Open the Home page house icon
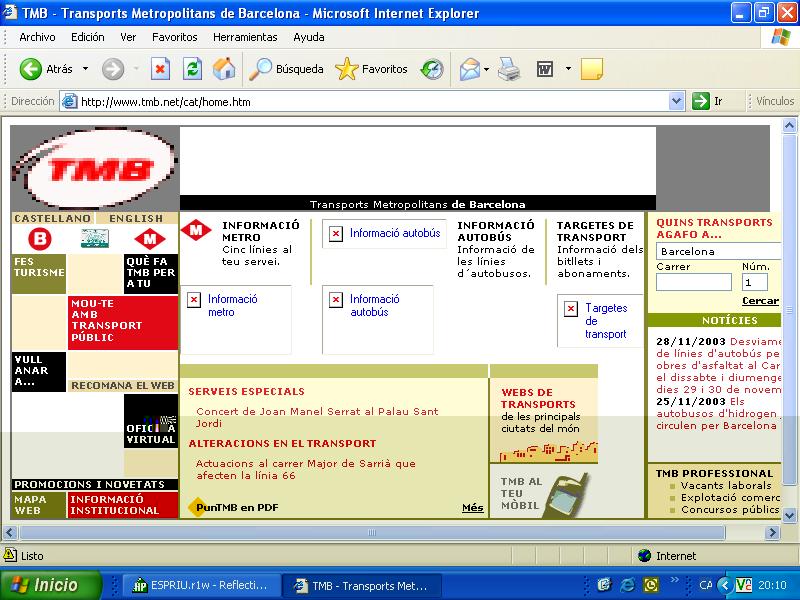The height and width of the screenshot is (600, 800). point(224,69)
